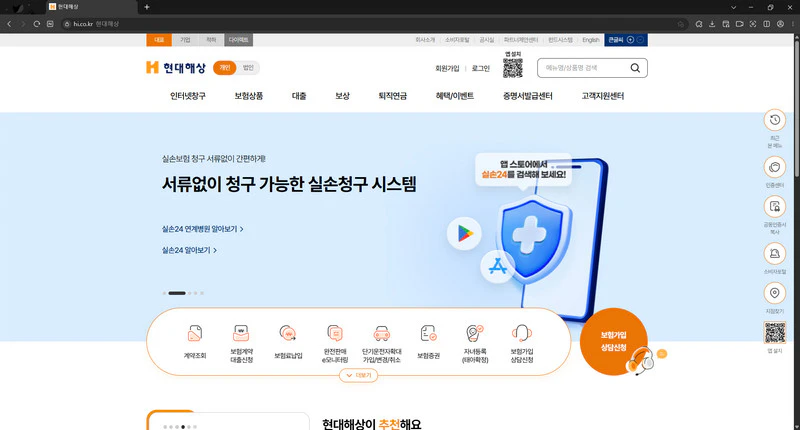Open the 공시실 top link
The width and height of the screenshot is (800, 430).
click(x=487, y=40)
